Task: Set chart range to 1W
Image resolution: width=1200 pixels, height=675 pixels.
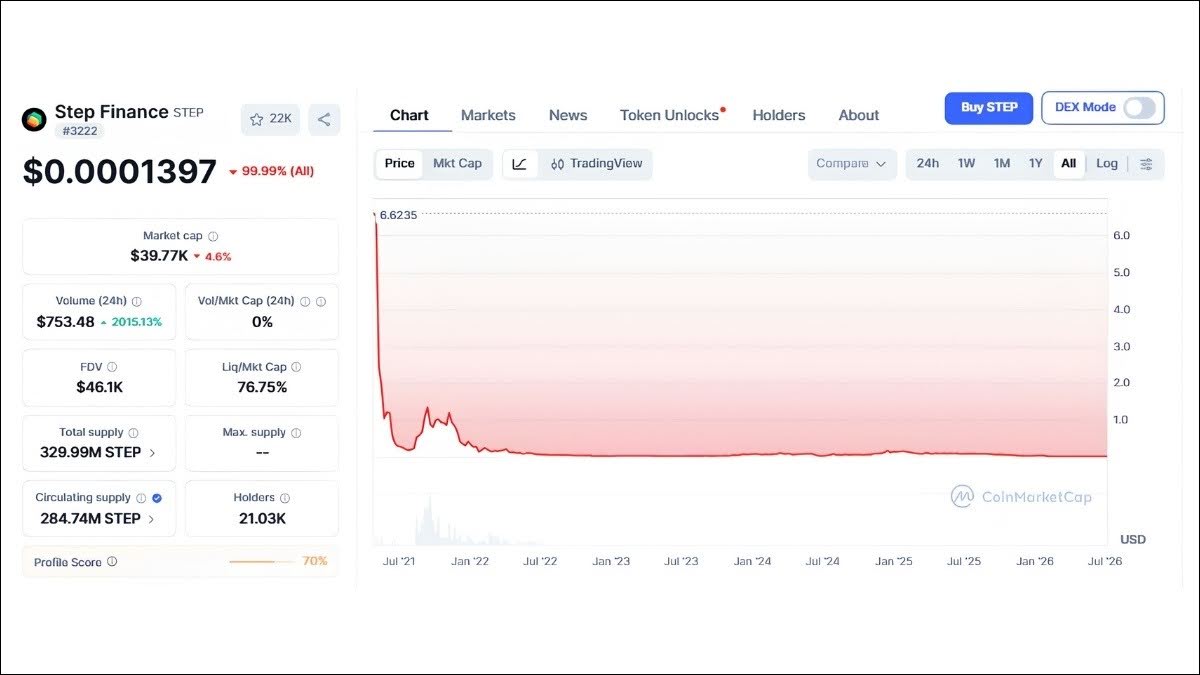Action: tap(966, 164)
